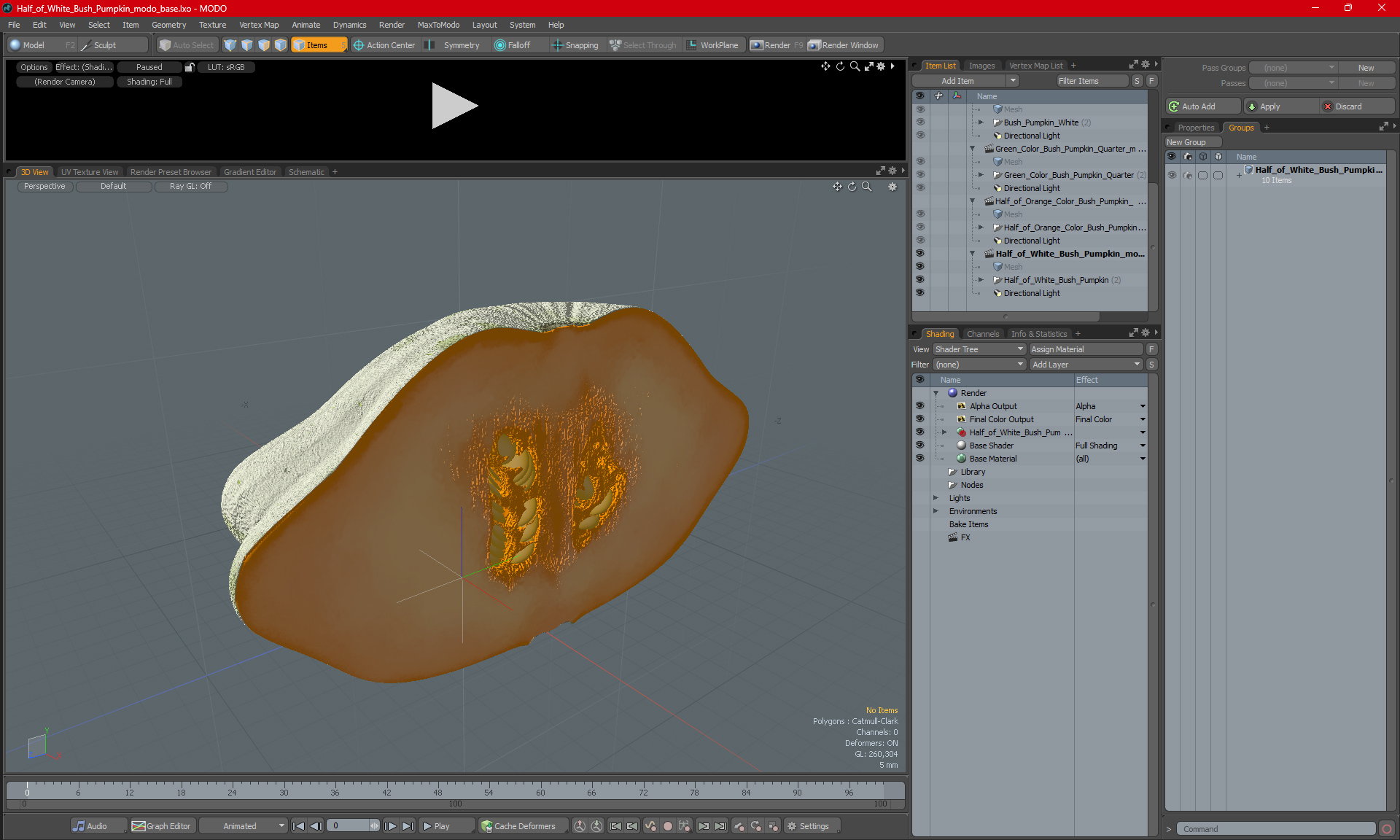
Task: Open the Audio options
Action: (98, 826)
